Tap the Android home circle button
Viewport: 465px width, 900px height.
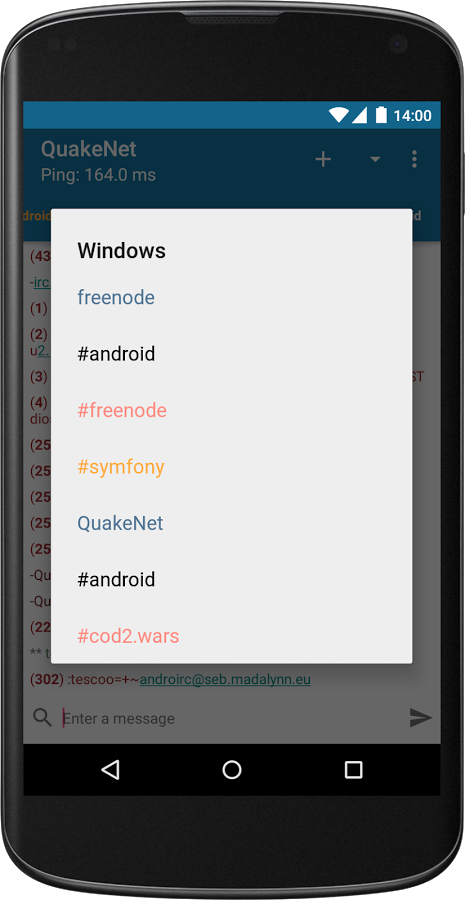pos(232,770)
